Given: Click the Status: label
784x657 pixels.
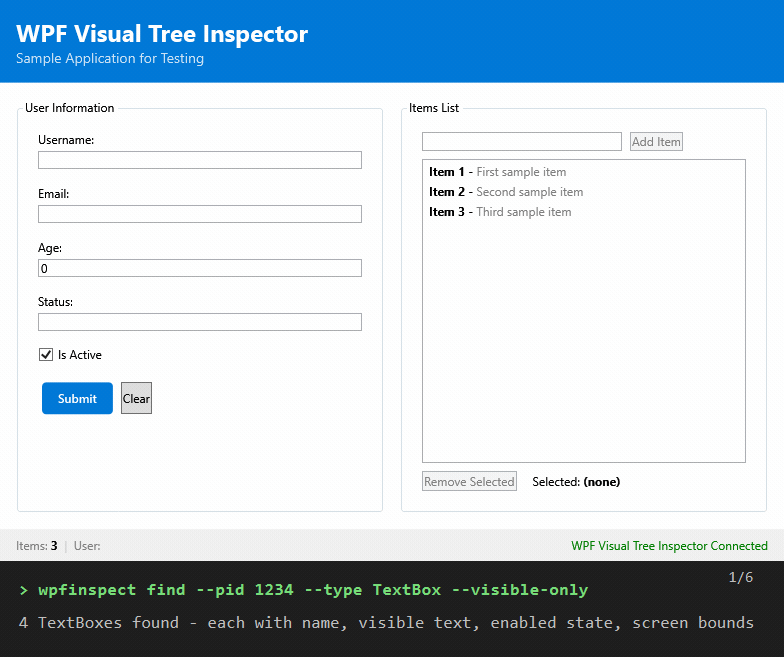Looking at the screenshot, I should [56, 302].
